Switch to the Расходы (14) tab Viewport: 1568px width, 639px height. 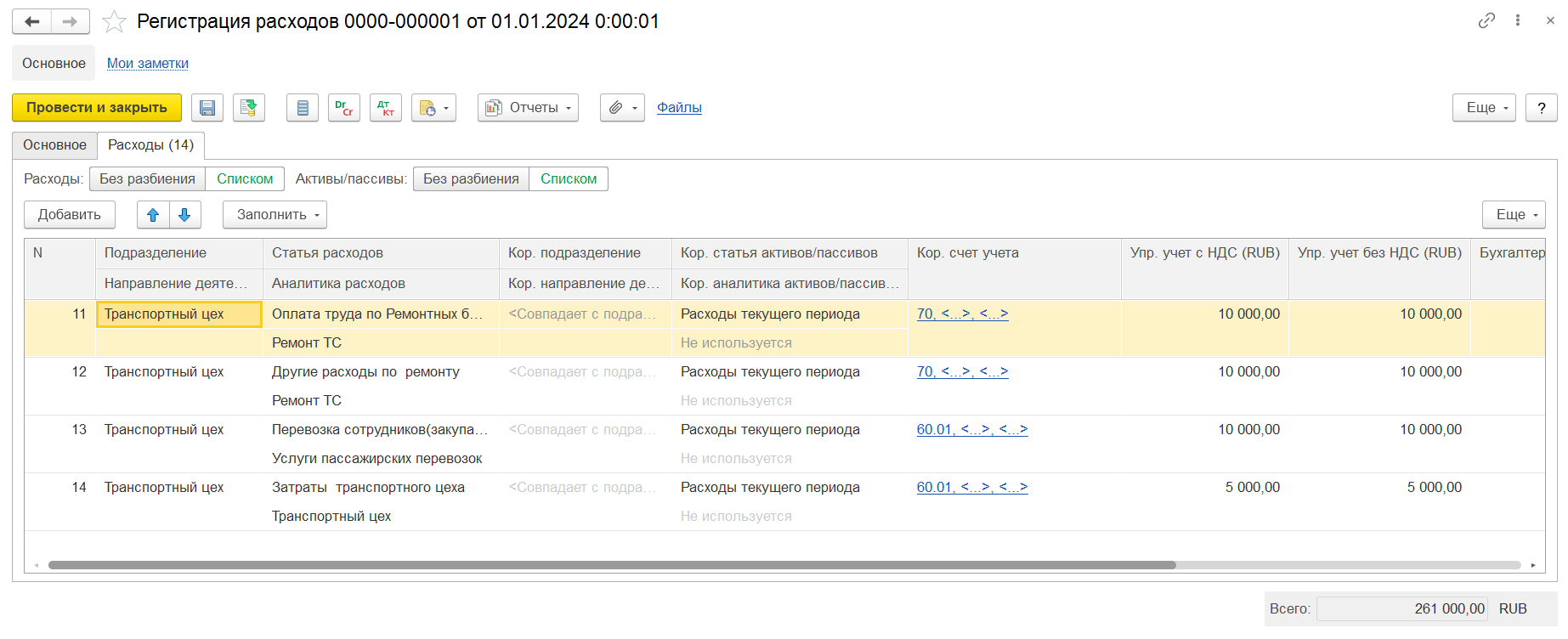[150, 145]
